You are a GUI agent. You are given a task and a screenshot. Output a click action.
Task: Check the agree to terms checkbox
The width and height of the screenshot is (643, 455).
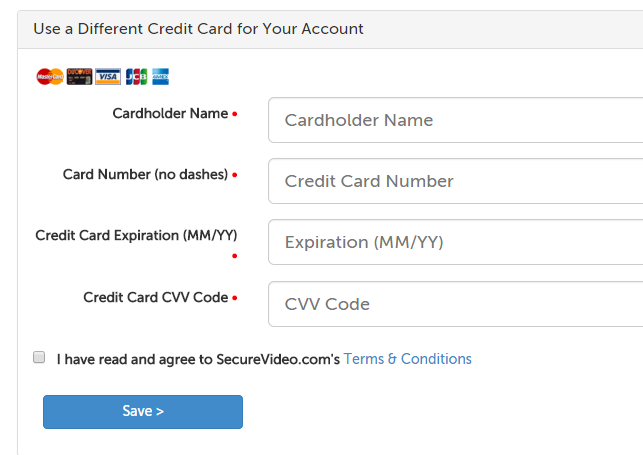(39, 357)
